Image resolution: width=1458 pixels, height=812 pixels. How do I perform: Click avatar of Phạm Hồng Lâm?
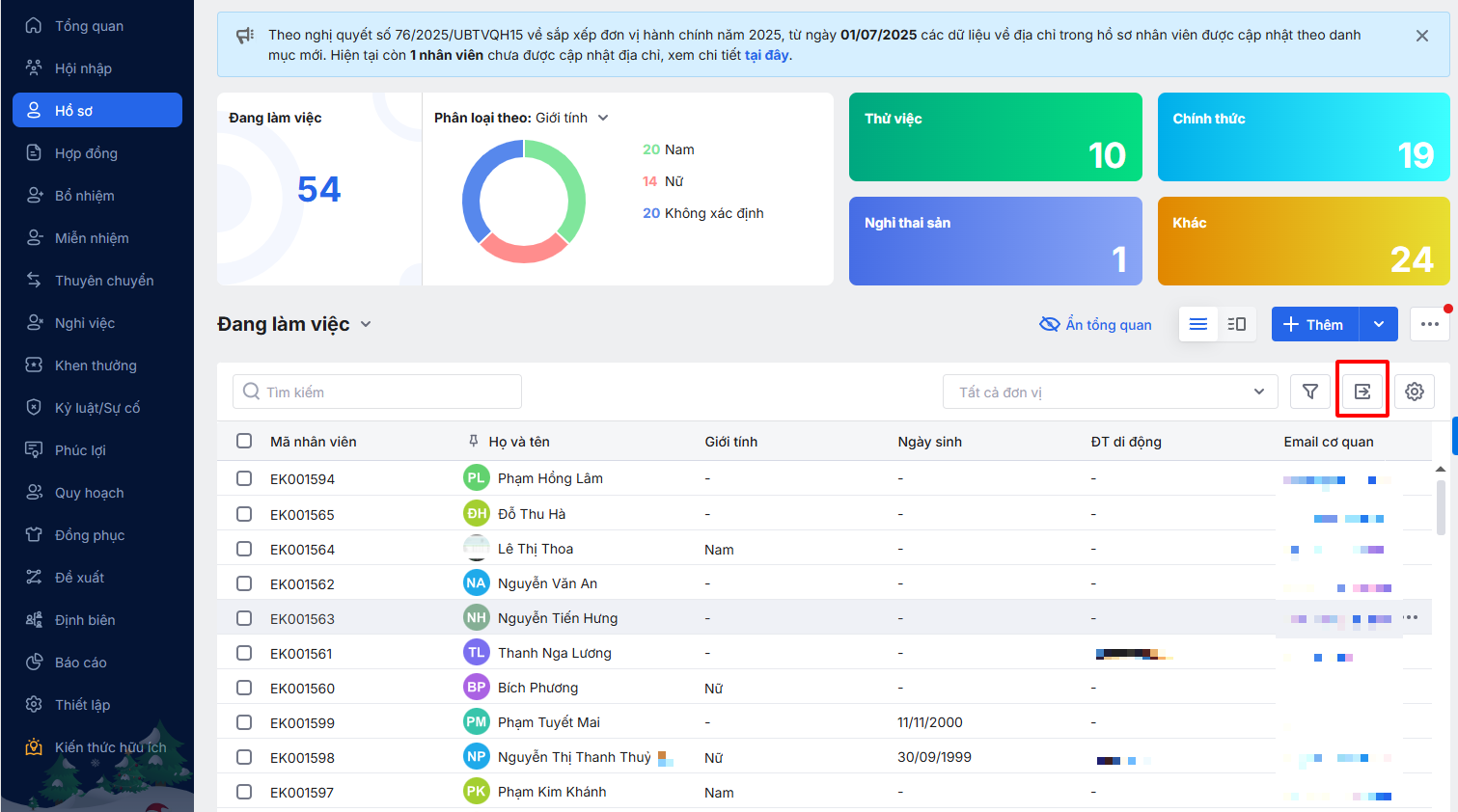477,478
